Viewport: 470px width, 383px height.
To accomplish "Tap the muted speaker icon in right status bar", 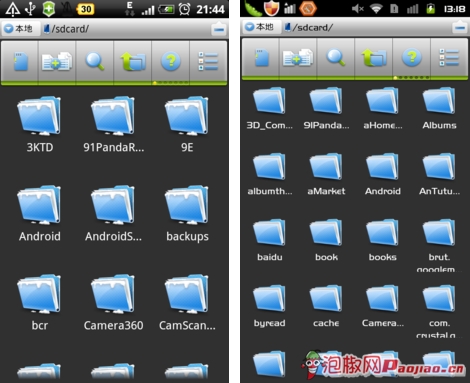I will [358, 9].
